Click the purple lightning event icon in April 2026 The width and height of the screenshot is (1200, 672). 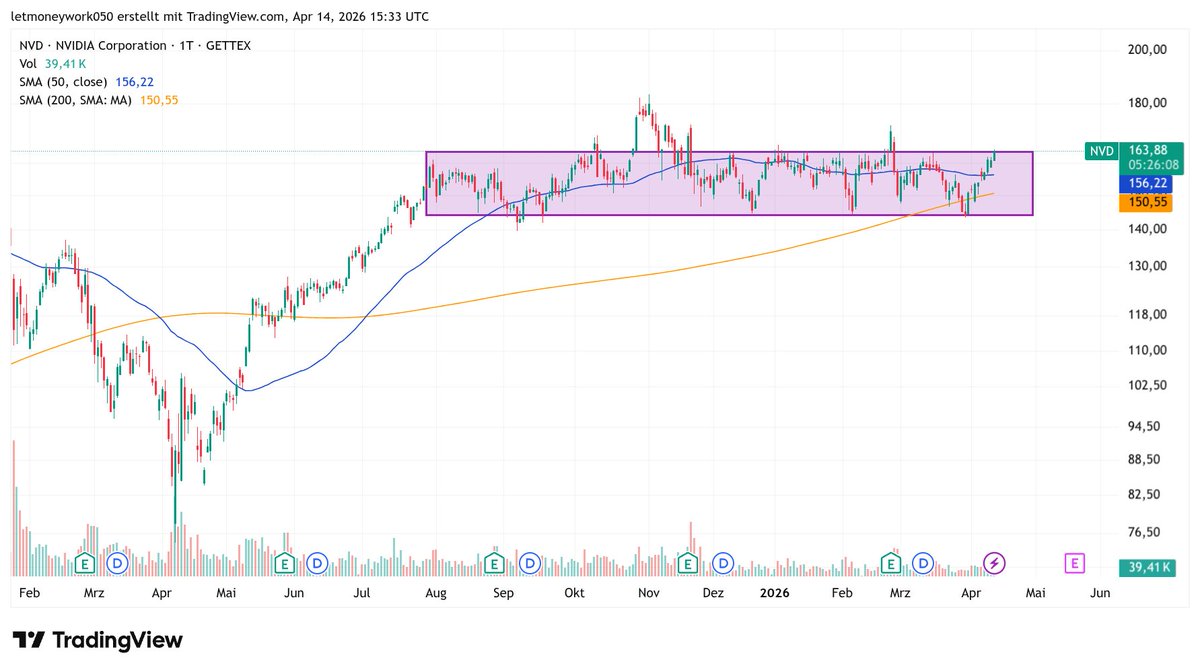point(994,564)
